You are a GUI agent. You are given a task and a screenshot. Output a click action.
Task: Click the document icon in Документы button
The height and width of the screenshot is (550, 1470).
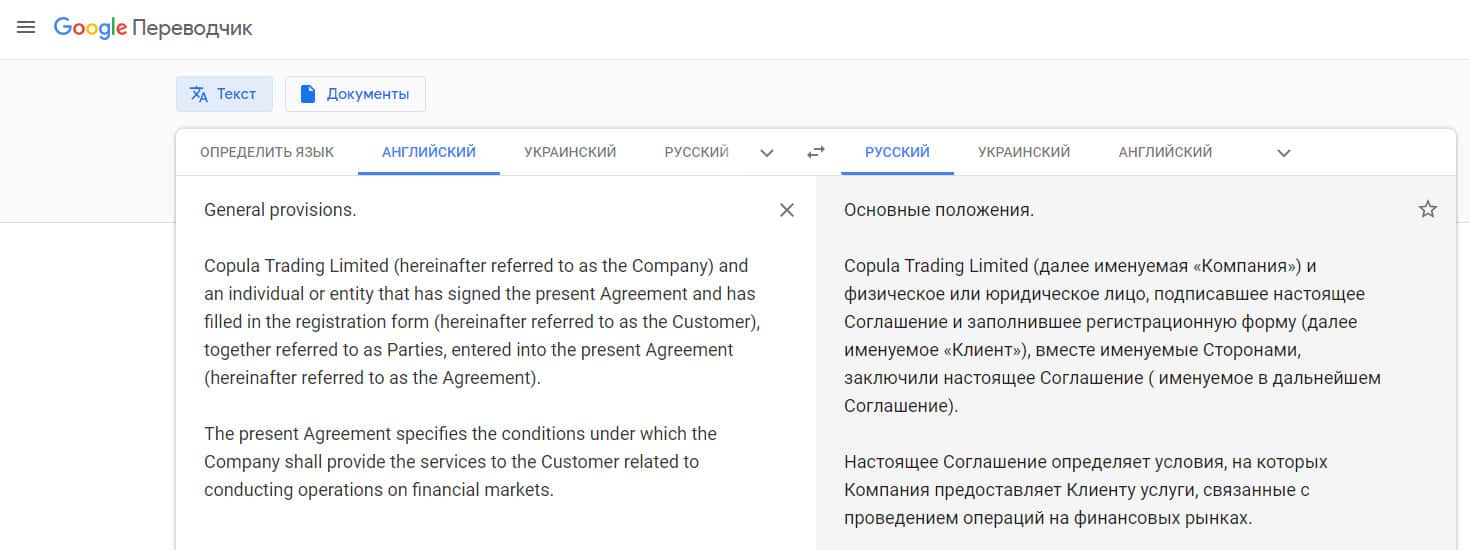coord(308,94)
